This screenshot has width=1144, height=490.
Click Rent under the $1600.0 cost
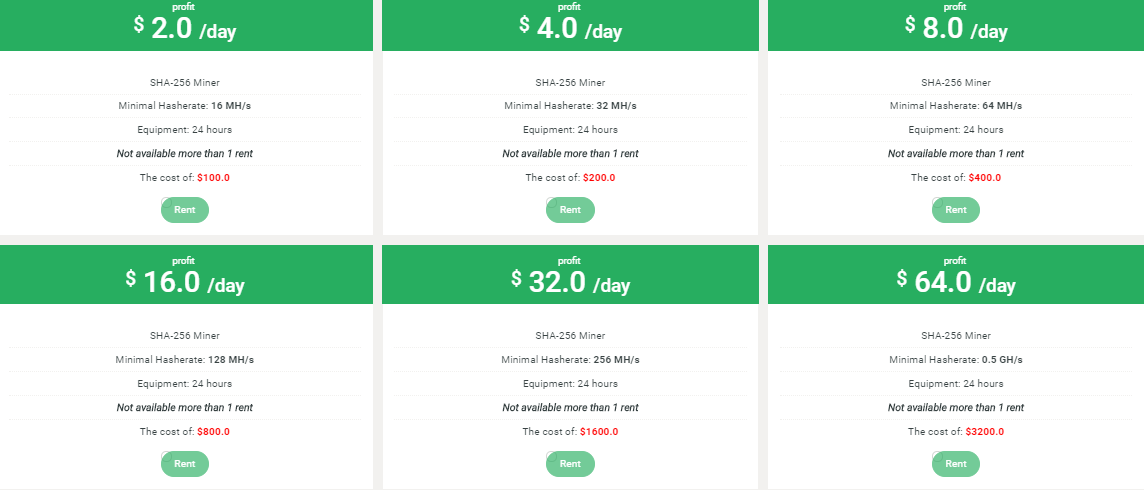click(570, 464)
